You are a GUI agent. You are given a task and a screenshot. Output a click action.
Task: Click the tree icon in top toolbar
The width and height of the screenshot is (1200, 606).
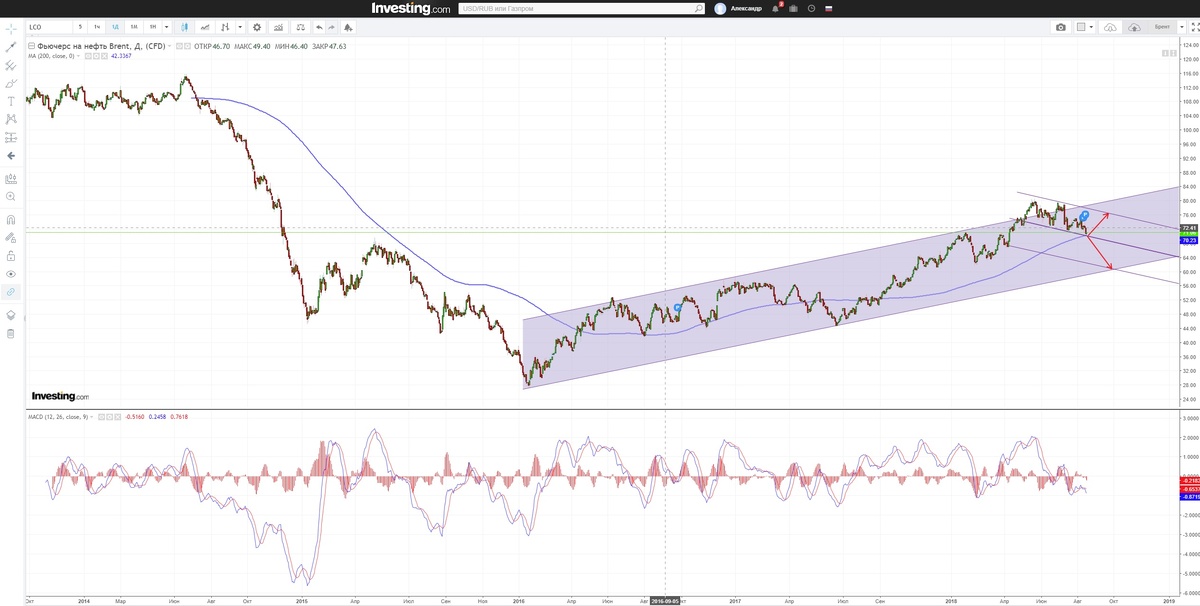(x=348, y=27)
